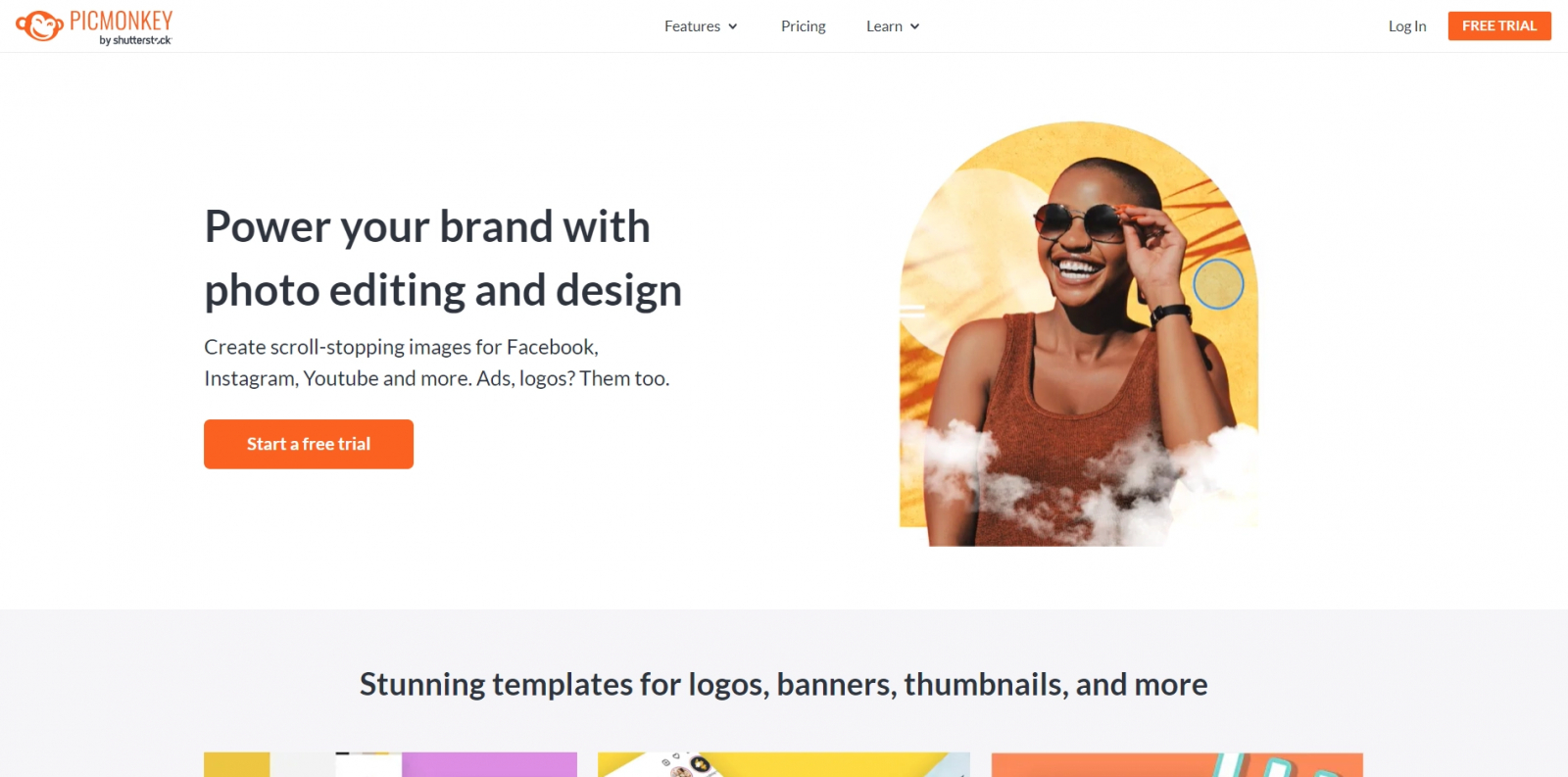Screen dimensions: 1568x777
Task: Open the orange template thumbnail
Action: coord(1177,764)
